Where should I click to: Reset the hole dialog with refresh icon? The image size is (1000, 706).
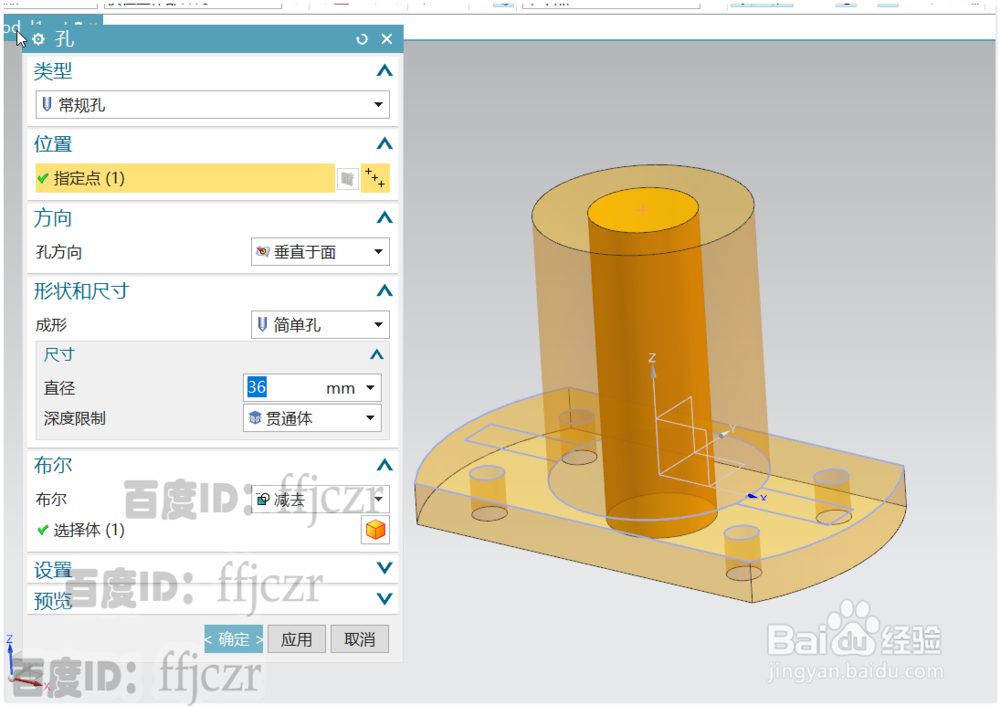(x=362, y=40)
